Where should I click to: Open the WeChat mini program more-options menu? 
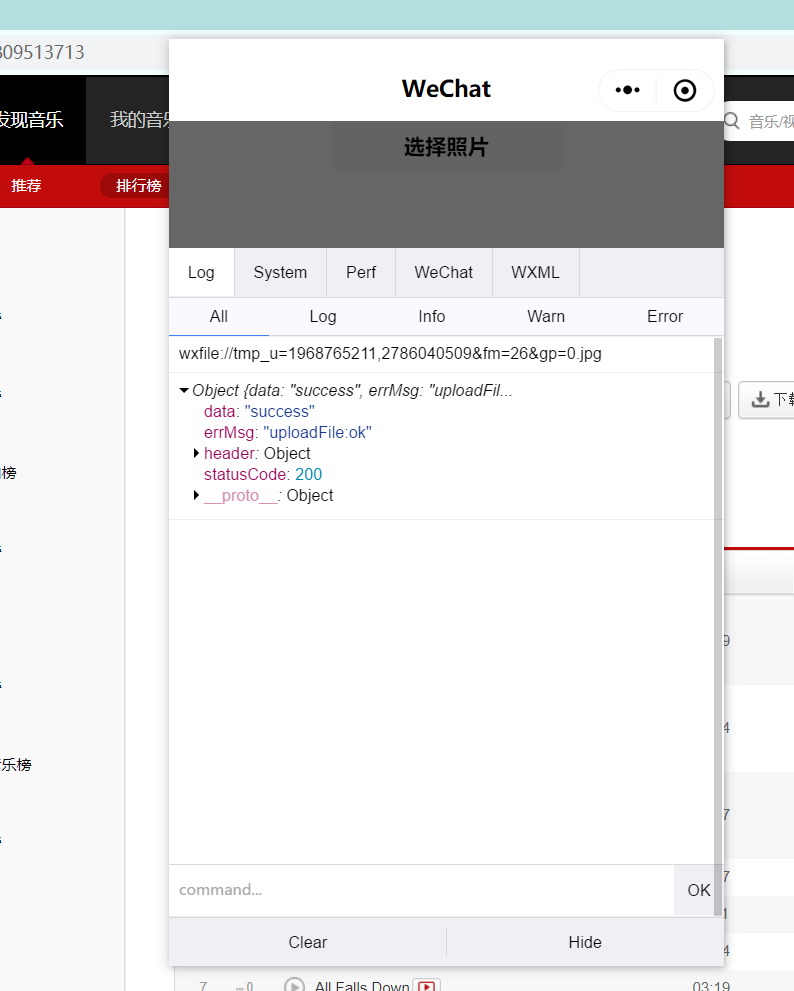[627, 90]
